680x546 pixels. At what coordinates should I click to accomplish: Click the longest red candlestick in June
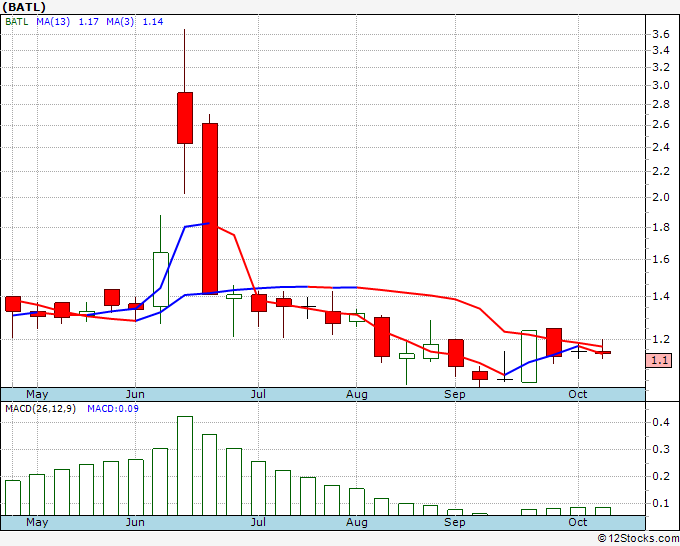pyautogui.click(x=210, y=208)
